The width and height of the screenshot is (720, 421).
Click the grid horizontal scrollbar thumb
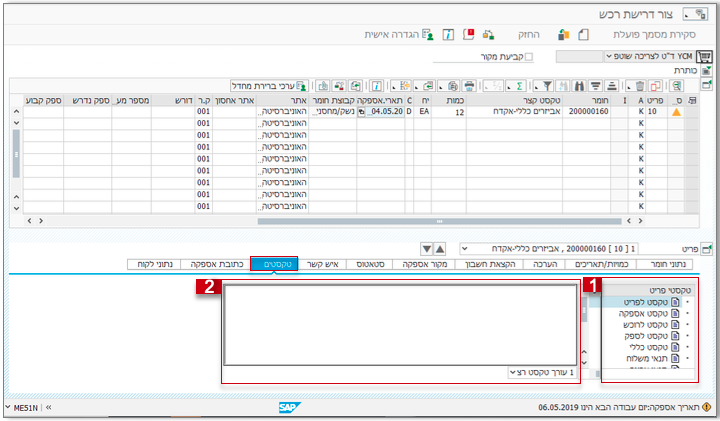tap(439, 221)
